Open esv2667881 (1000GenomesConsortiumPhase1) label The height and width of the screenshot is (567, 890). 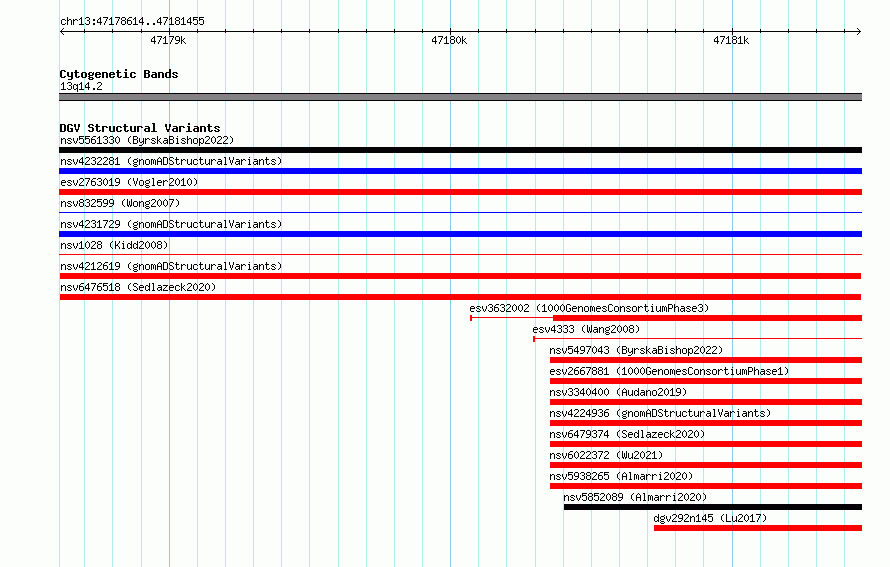(x=669, y=371)
